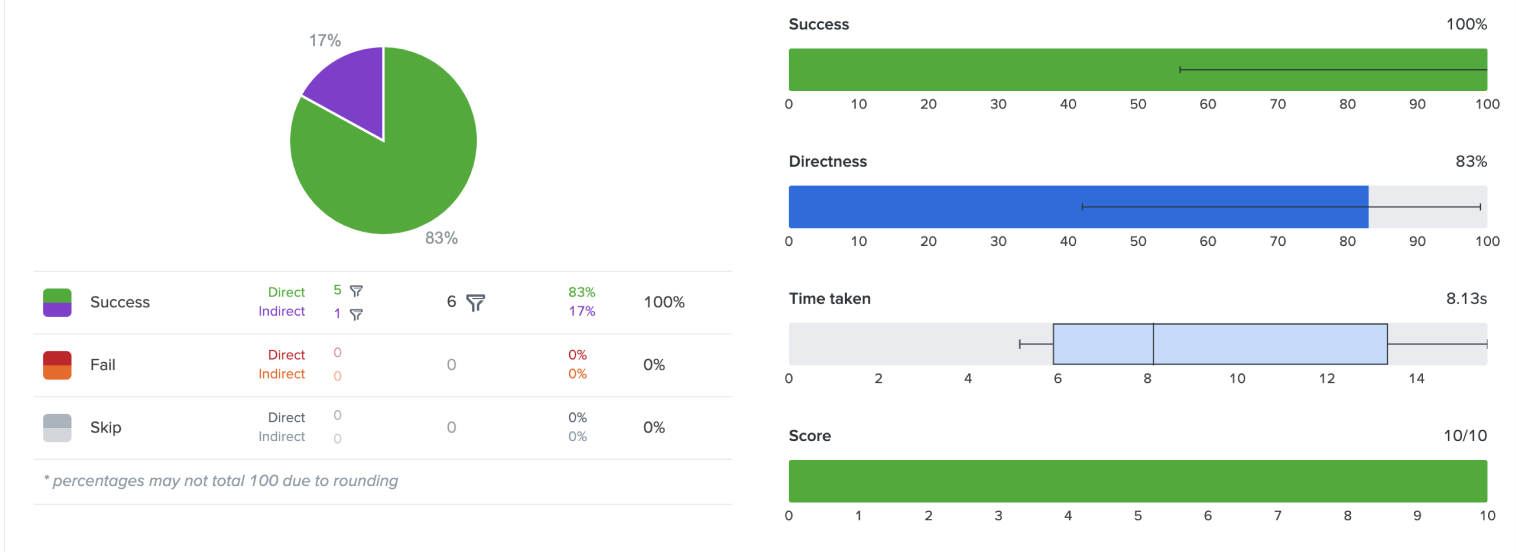Filter by direct success count
Viewport: 1516px width, 552px height.
[356, 291]
